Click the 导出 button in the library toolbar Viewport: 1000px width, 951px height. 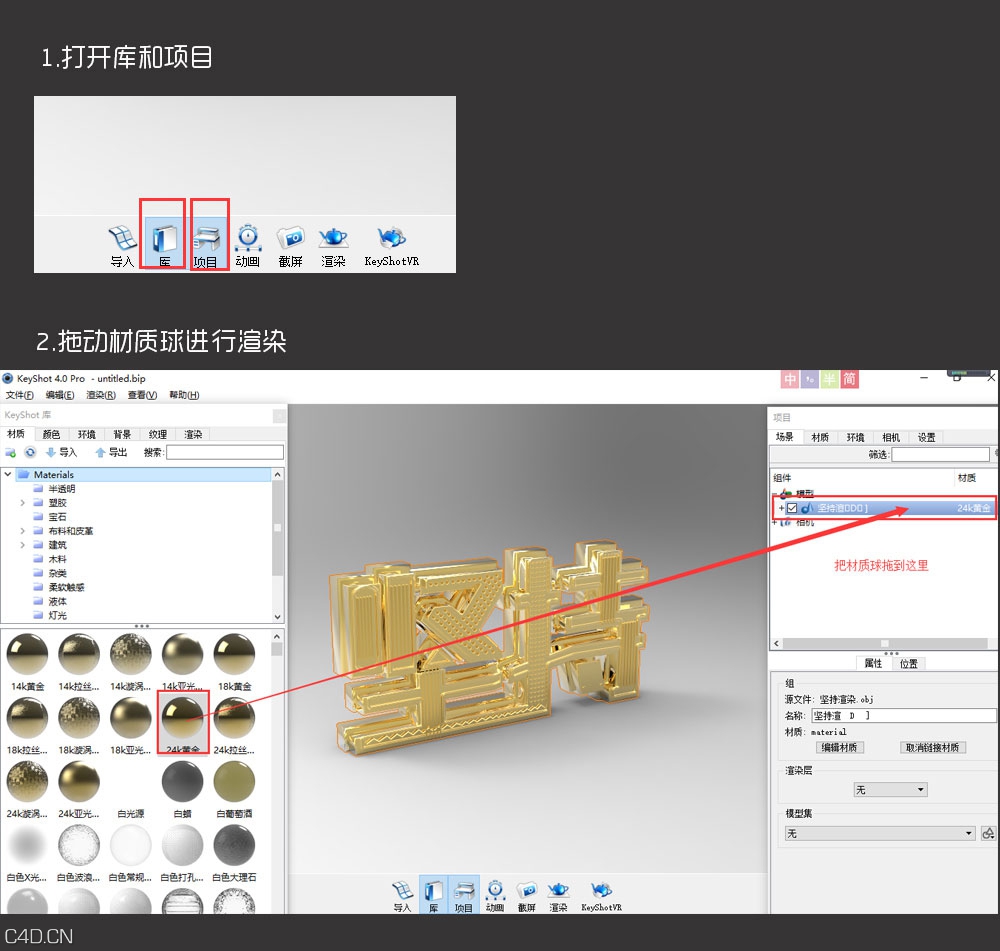coord(111,452)
